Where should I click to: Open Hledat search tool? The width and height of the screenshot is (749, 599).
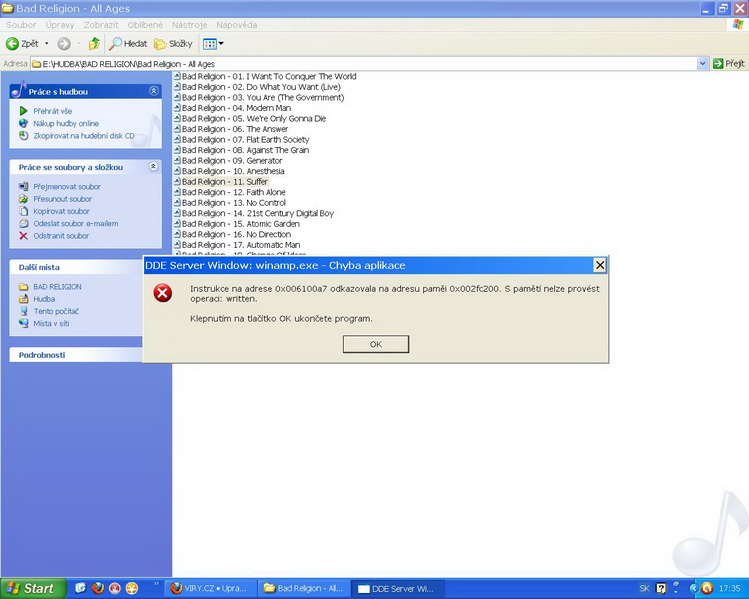pos(128,44)
